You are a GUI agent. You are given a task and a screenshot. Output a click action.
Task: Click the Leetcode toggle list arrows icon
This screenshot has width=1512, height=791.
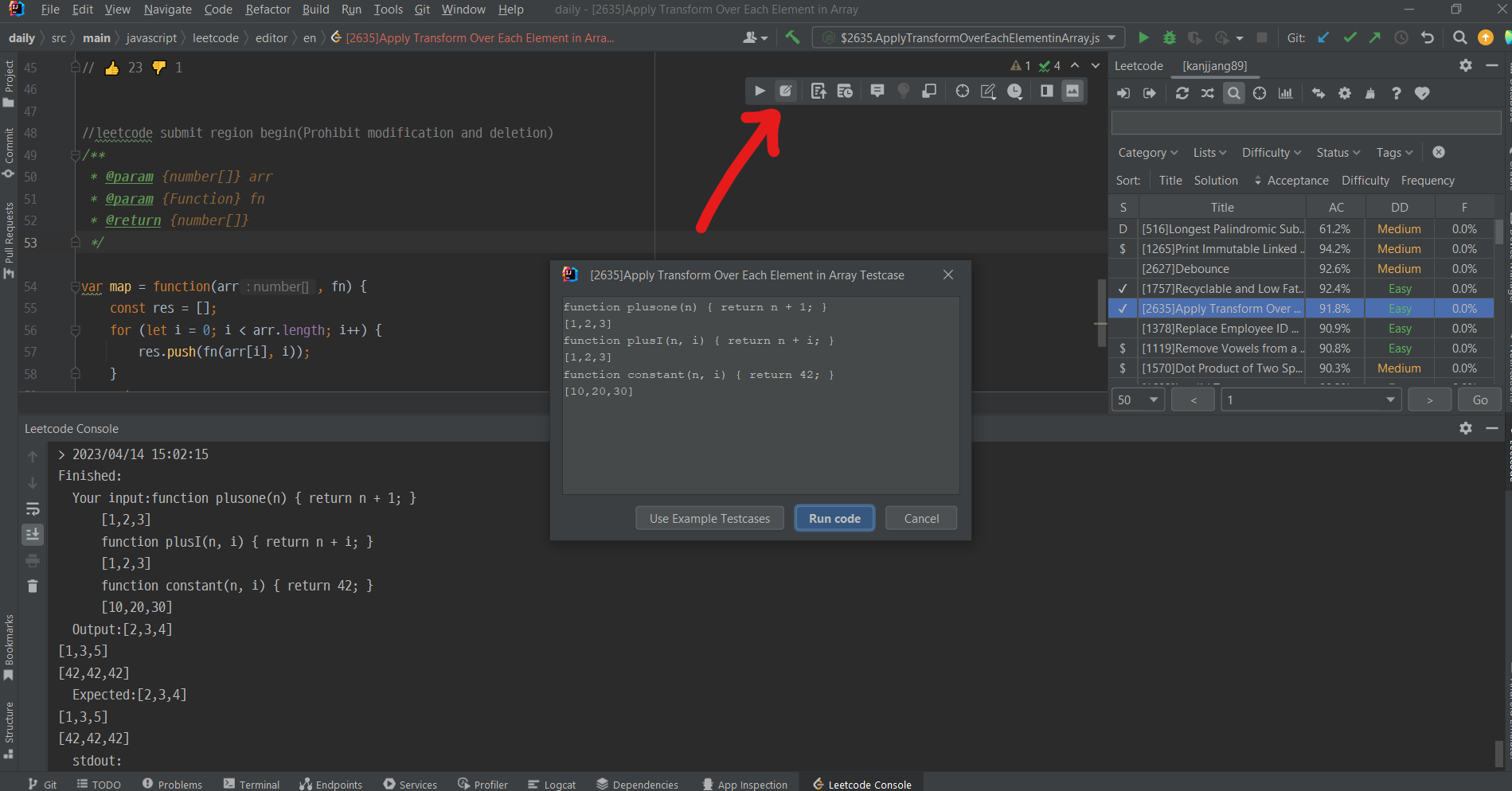(x=1319, y=93)
